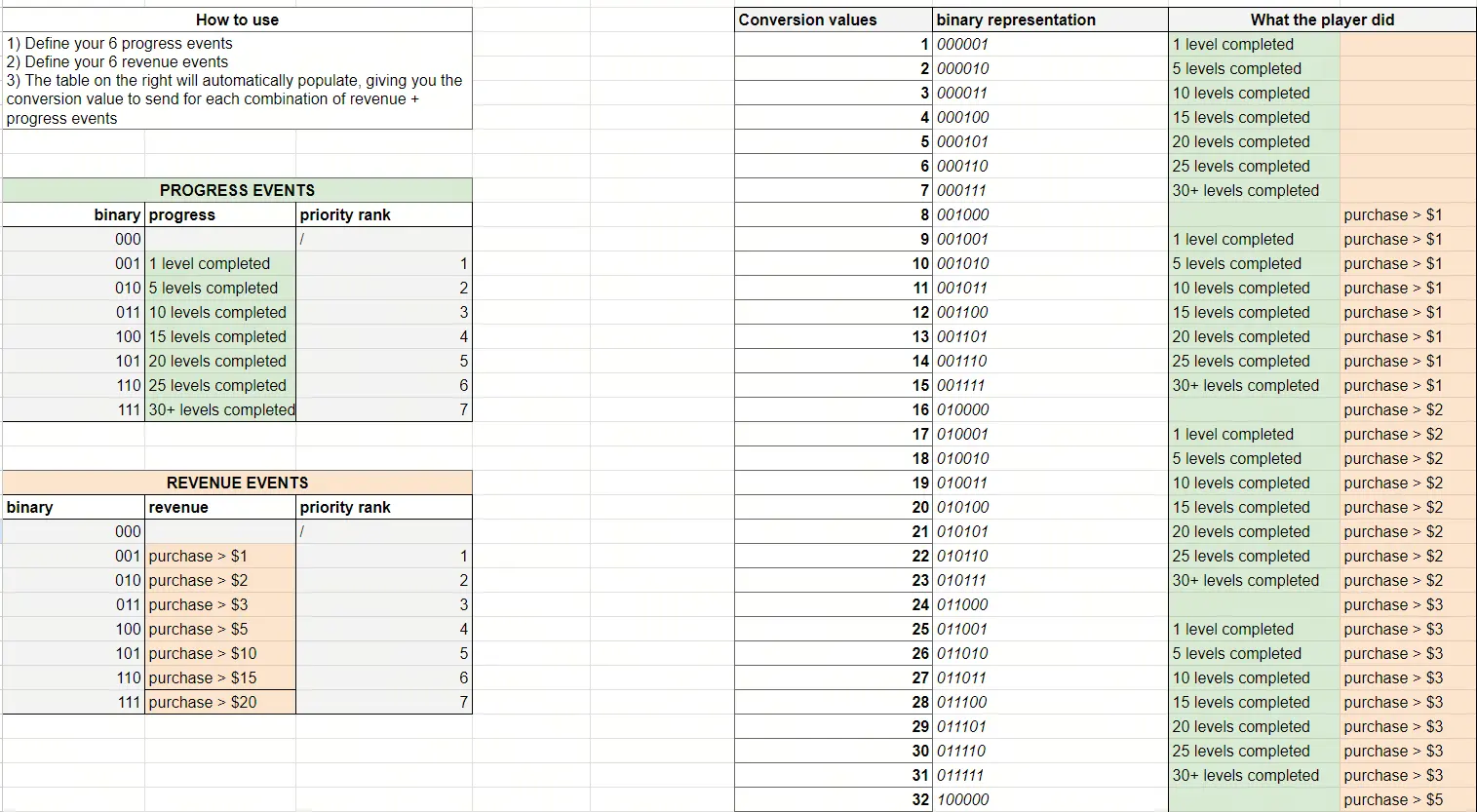The image size is (1477, 812).
Task: Select the "What the player did" header
Action: (x=1321, y=19)
